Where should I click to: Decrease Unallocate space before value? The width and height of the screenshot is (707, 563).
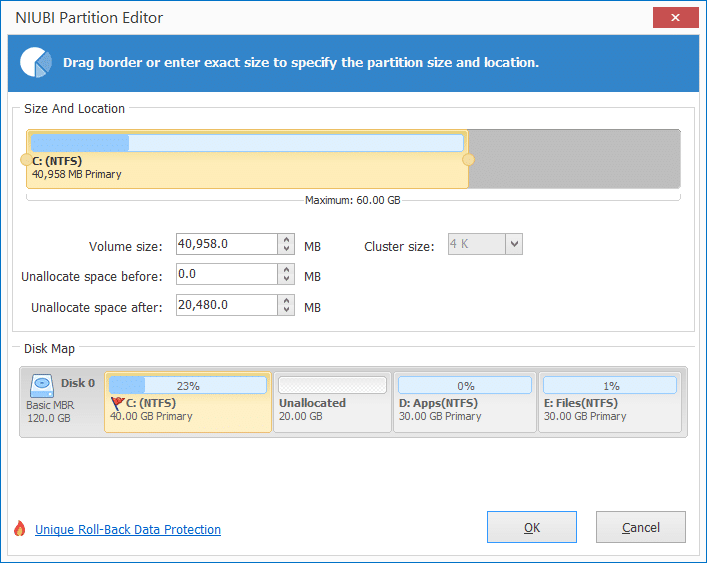click(x=286, y=279)
